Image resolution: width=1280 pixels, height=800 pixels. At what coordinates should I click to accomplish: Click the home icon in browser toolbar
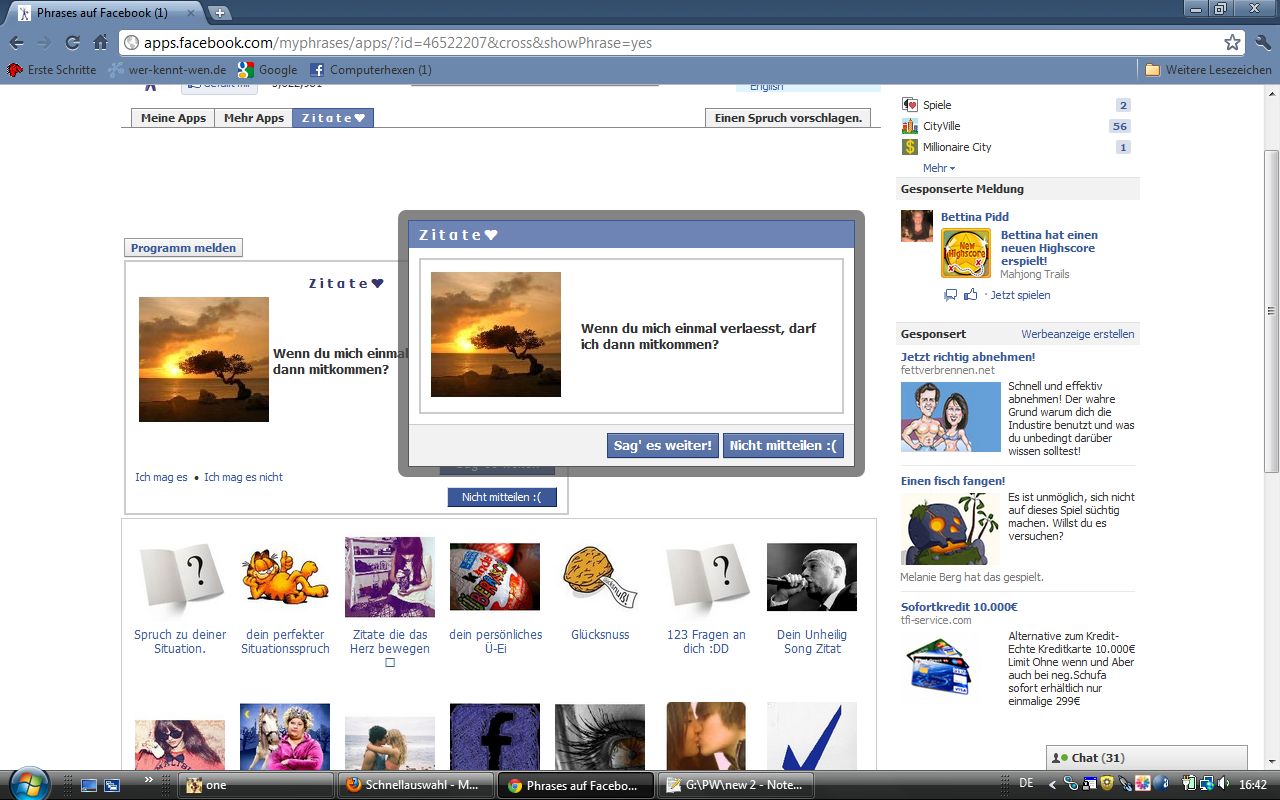tap(100, 42)
